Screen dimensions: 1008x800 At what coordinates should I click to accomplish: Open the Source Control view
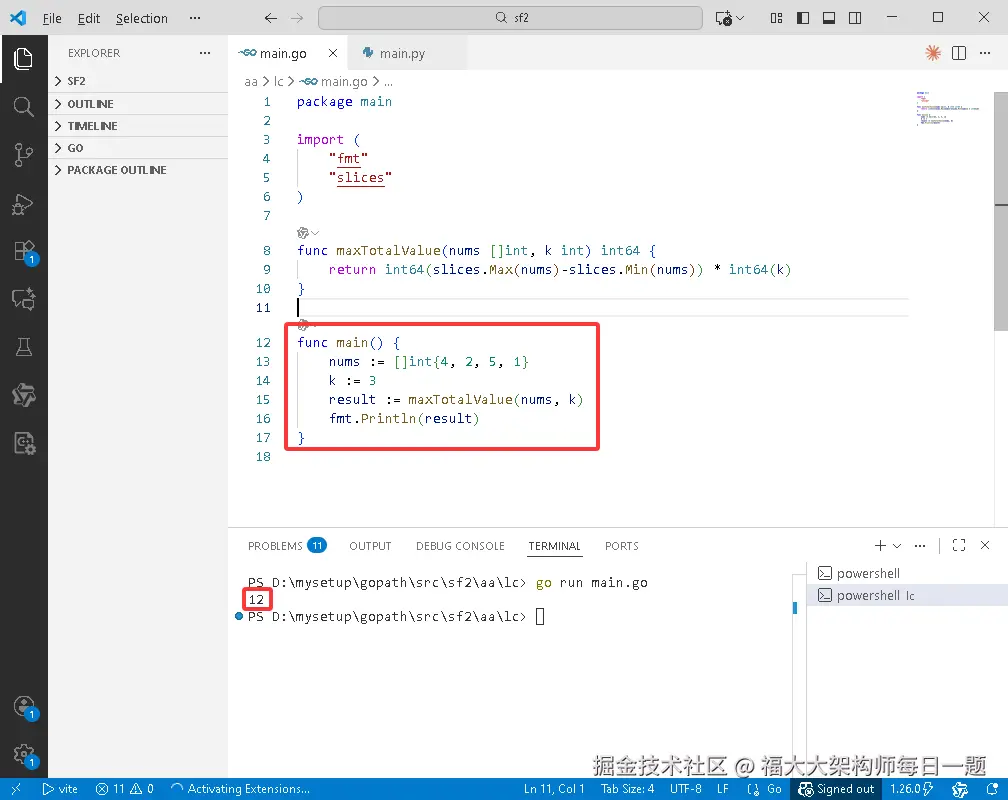[x=24, y=155]
